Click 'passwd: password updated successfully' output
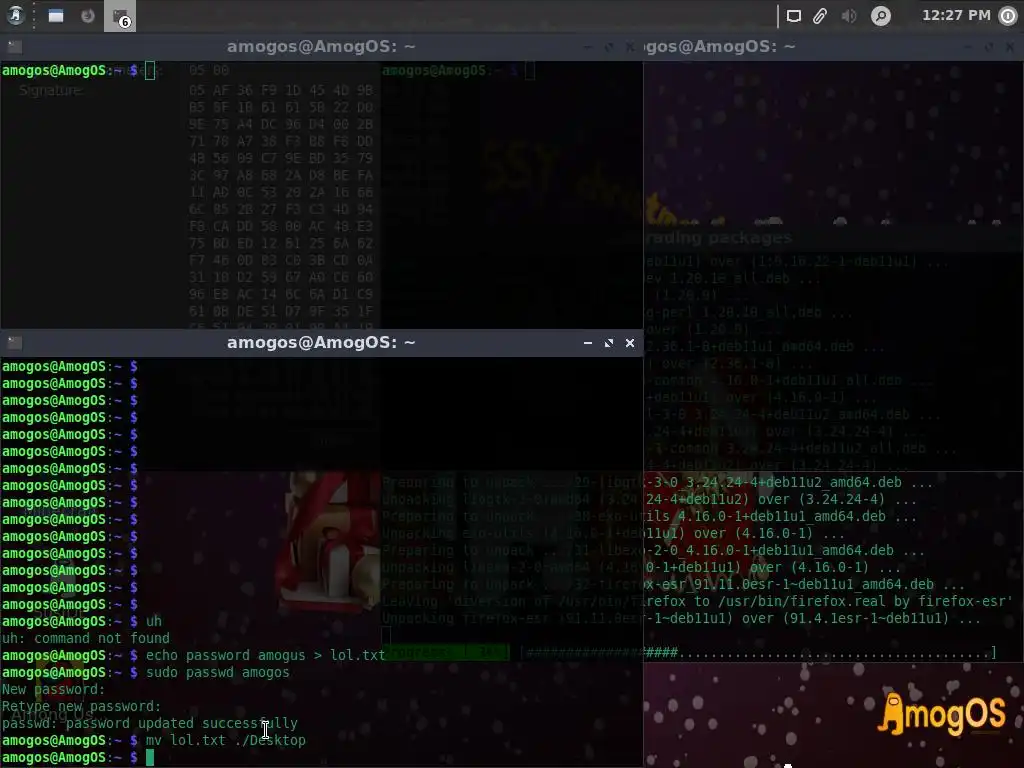Viewport: 1024px width, 768px height. [150, 723]
